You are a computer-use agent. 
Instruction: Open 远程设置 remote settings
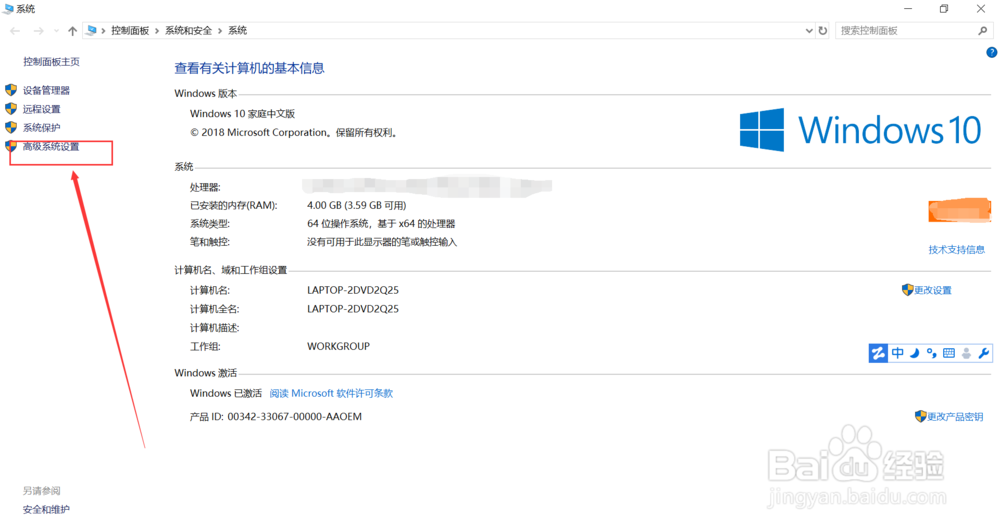[x=41, y=109]
